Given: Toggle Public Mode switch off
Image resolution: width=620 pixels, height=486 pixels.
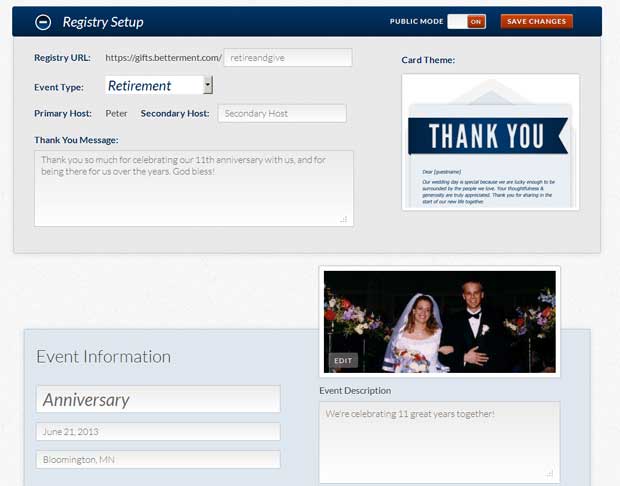Looking at the screenshot, I should [467, 21].
